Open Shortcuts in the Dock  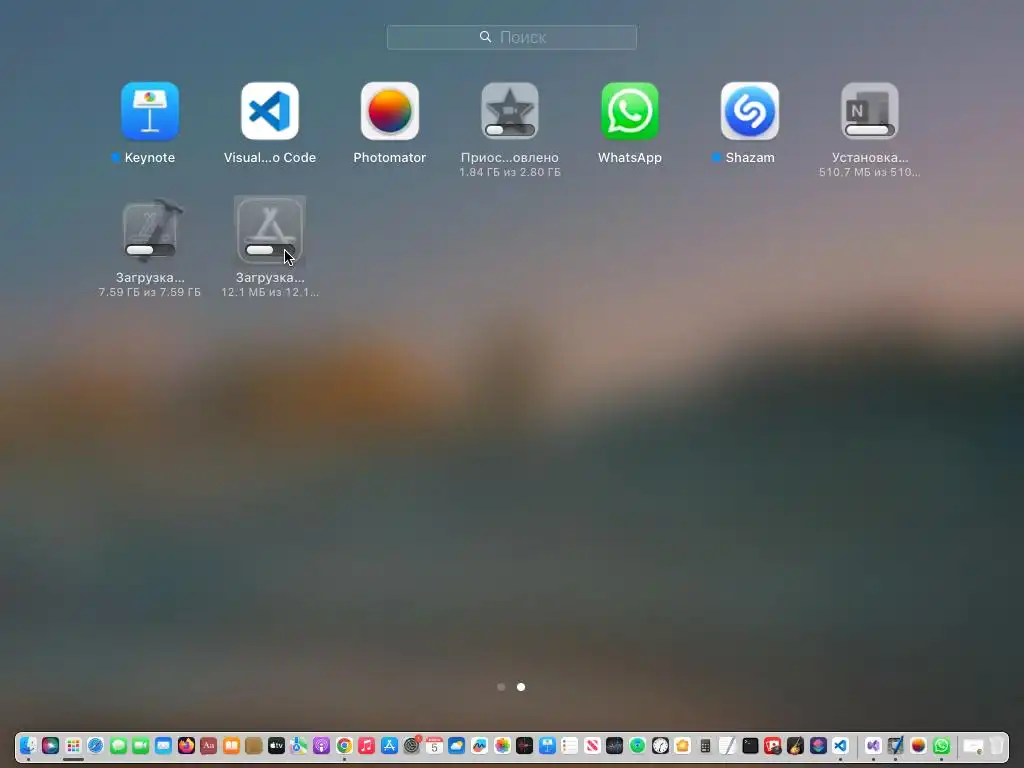(818, 746)
